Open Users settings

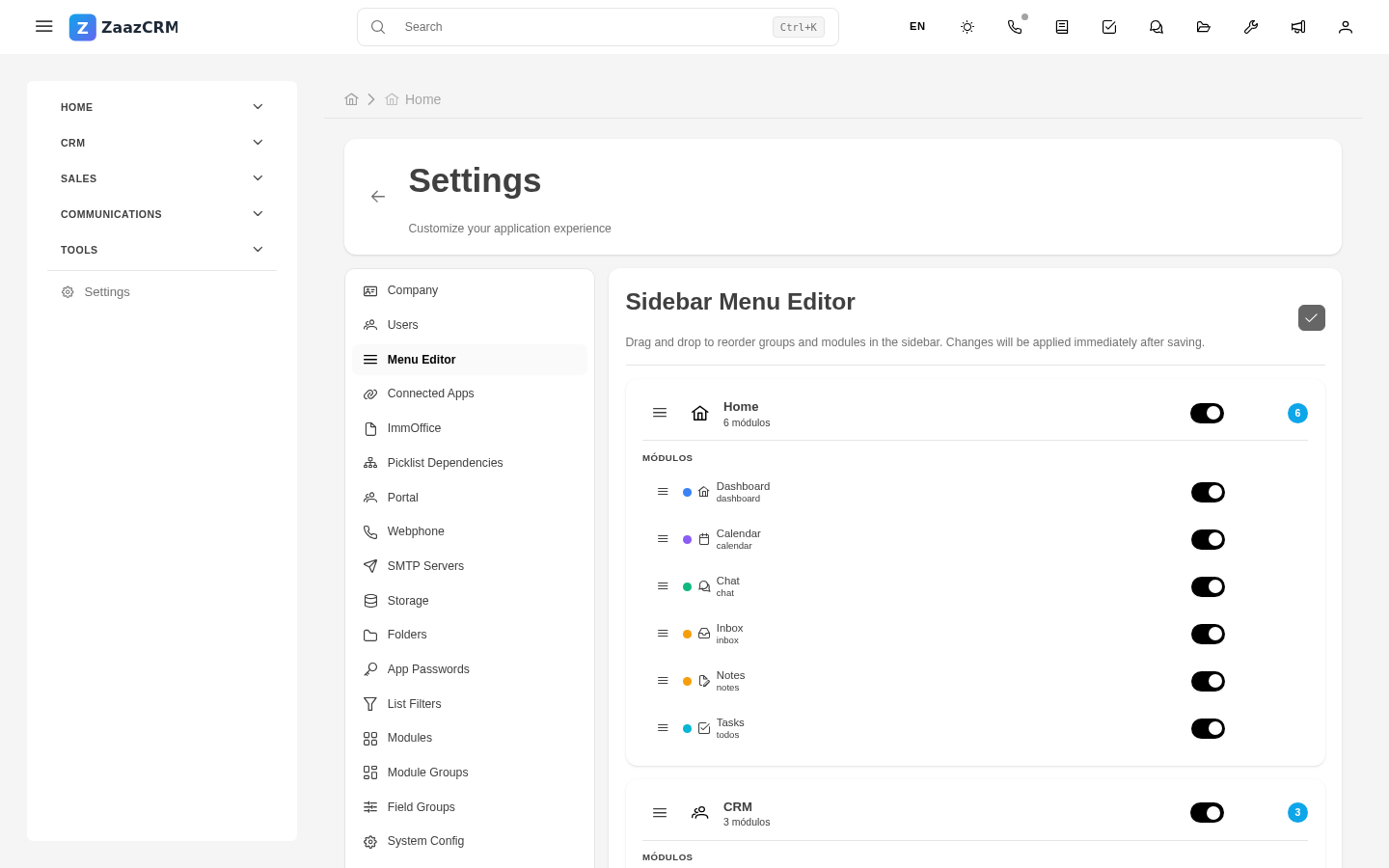click(x=470, y=325)
